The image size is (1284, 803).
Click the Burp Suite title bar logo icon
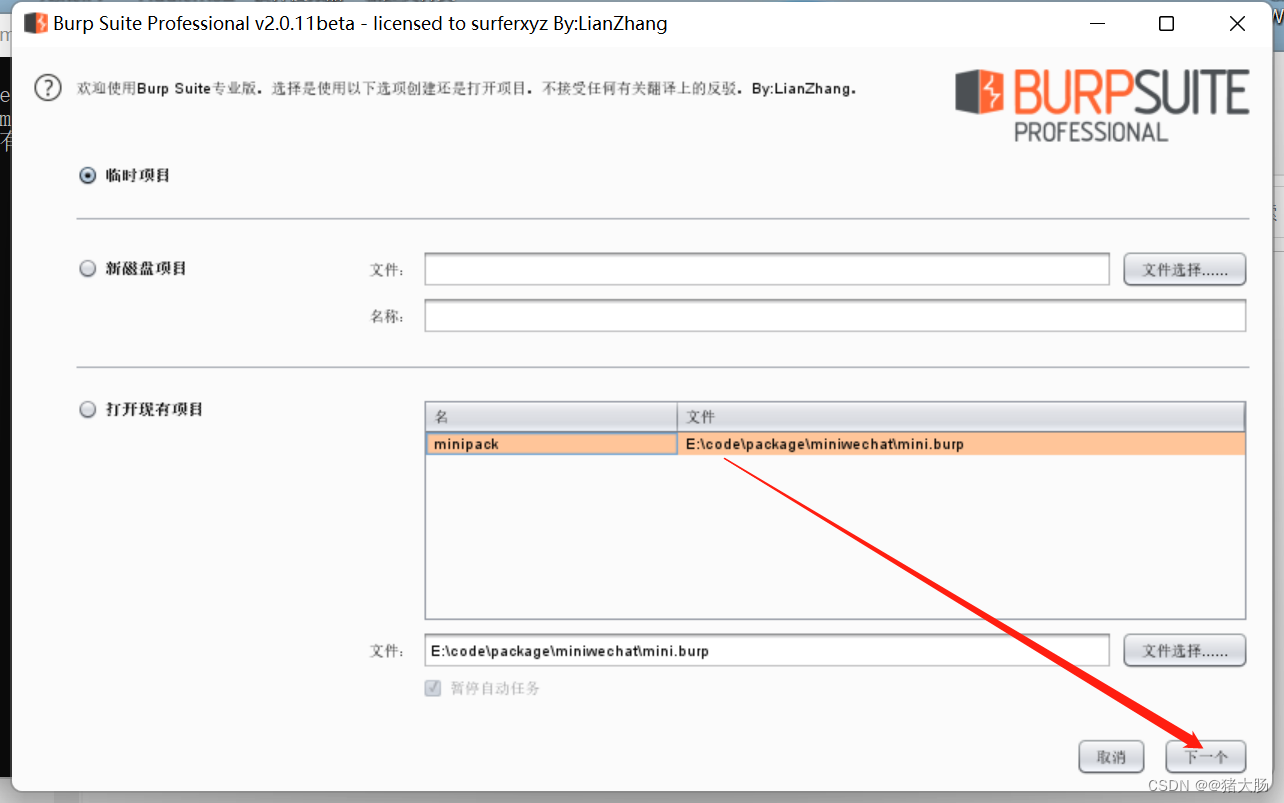35,23
